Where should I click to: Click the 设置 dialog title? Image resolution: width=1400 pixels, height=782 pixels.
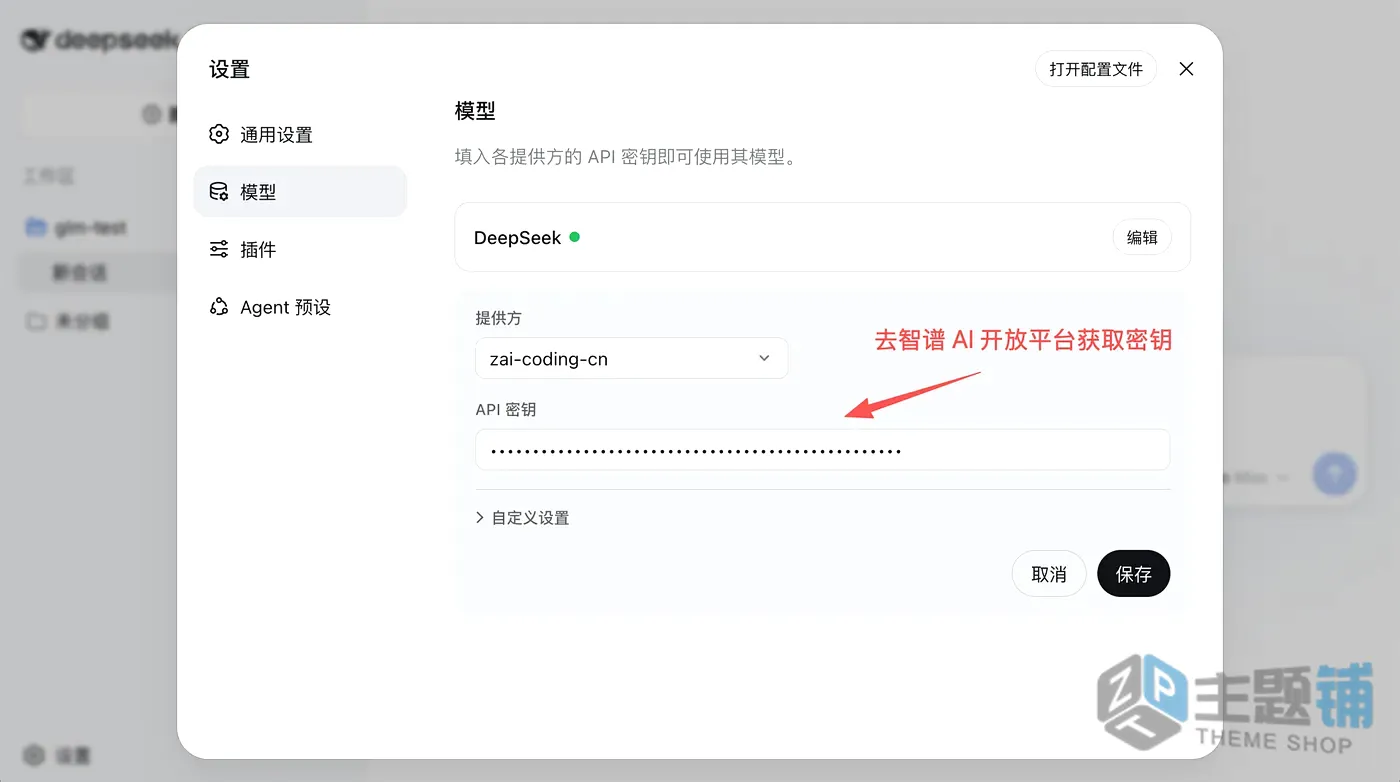[229, 69]
